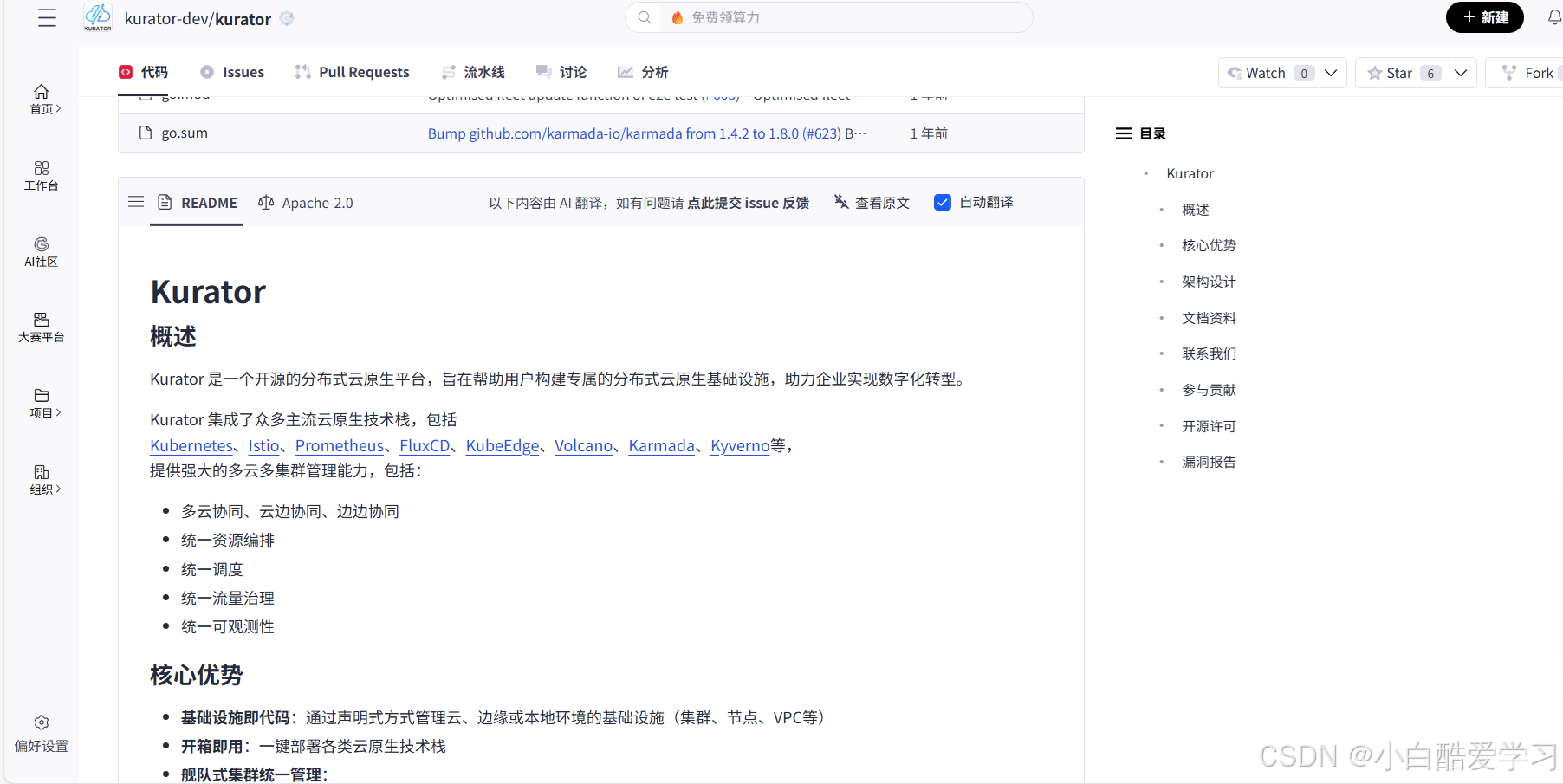
Task: Expand the Watch dropdown arrow
Action: (x=1331, y=73)
